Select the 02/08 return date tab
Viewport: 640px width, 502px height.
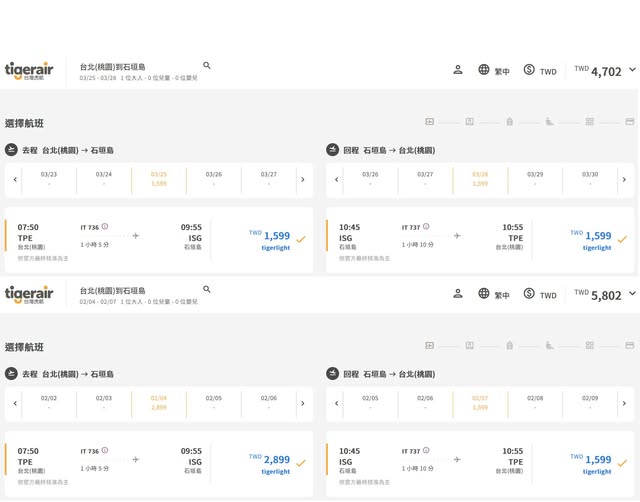(x=535, y=403)
